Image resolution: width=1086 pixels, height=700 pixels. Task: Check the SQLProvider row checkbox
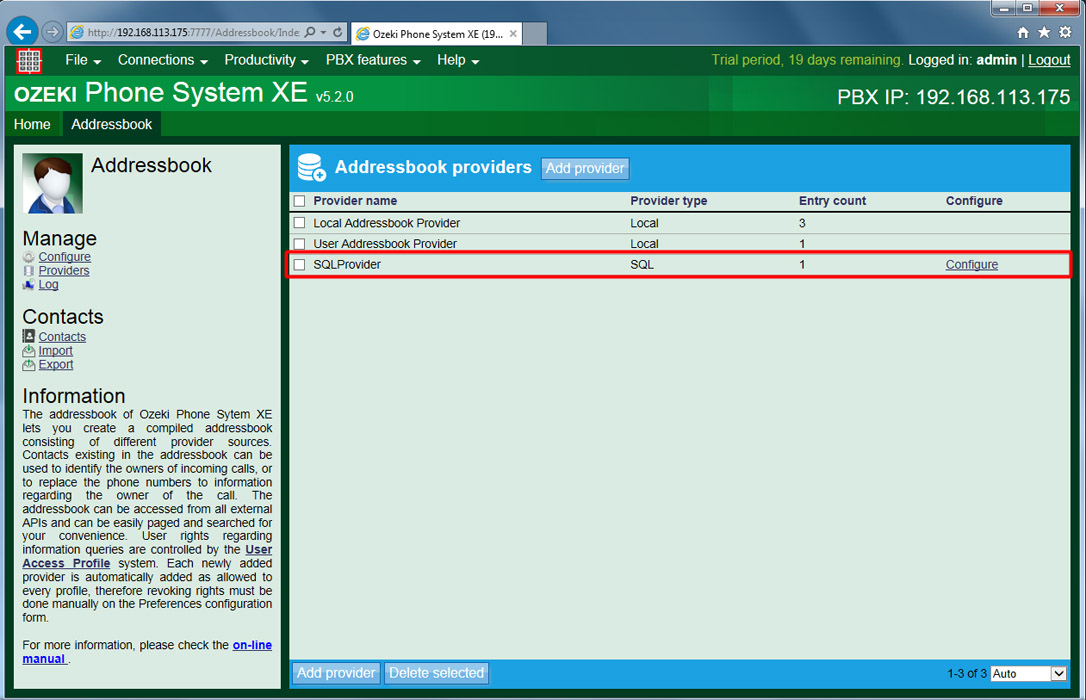coord(299,264)
